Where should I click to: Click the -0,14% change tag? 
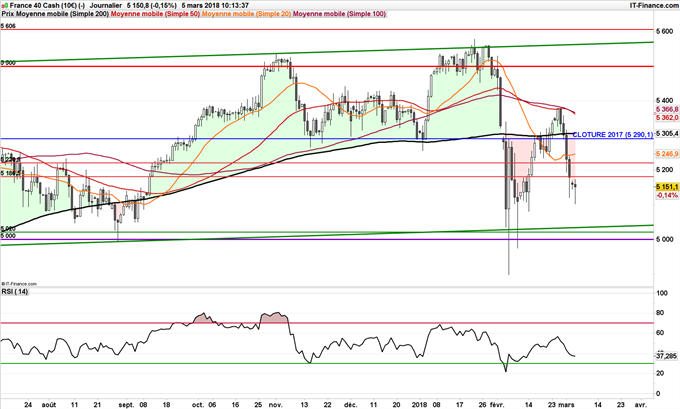click(x=667, y=196)
